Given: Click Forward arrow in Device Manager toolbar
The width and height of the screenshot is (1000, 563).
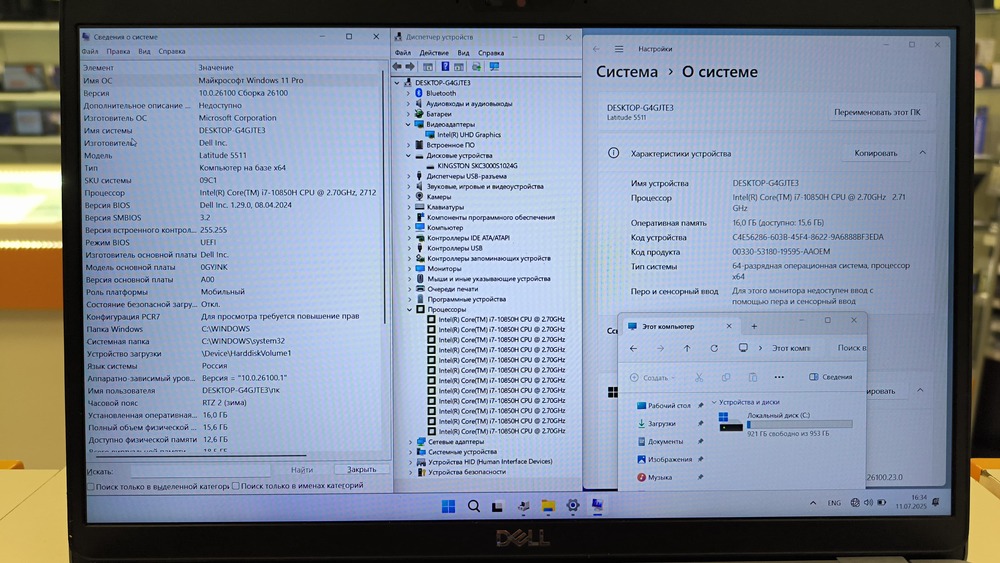Looking at the screenshot, I should point(410,66).
